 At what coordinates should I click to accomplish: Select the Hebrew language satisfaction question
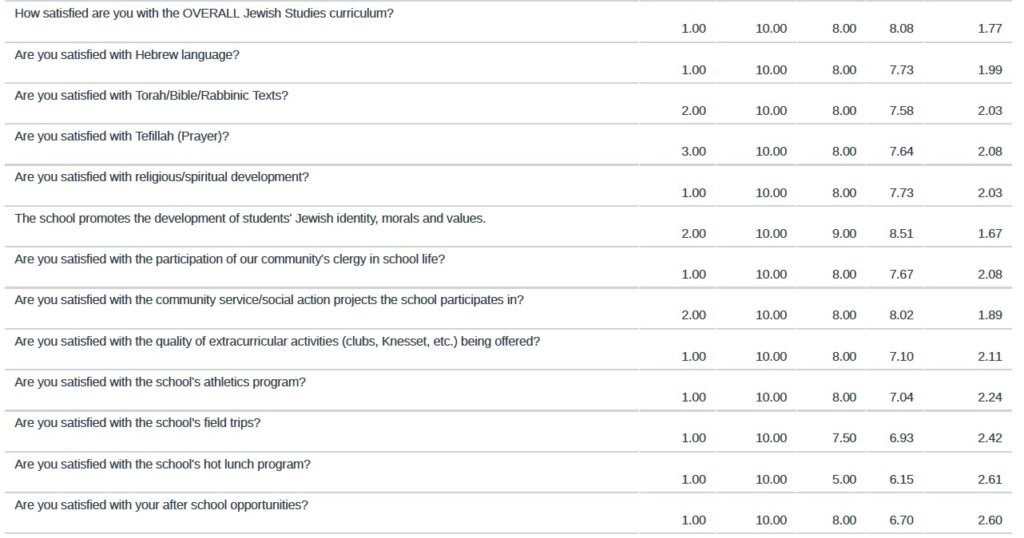pos(127,55)
